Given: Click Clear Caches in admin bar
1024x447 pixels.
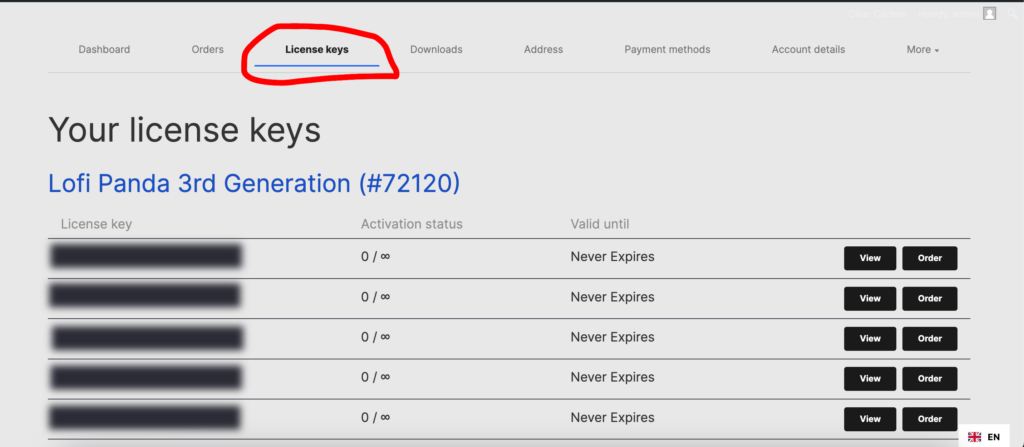Looking at the screenshot, I should [877, 14].
